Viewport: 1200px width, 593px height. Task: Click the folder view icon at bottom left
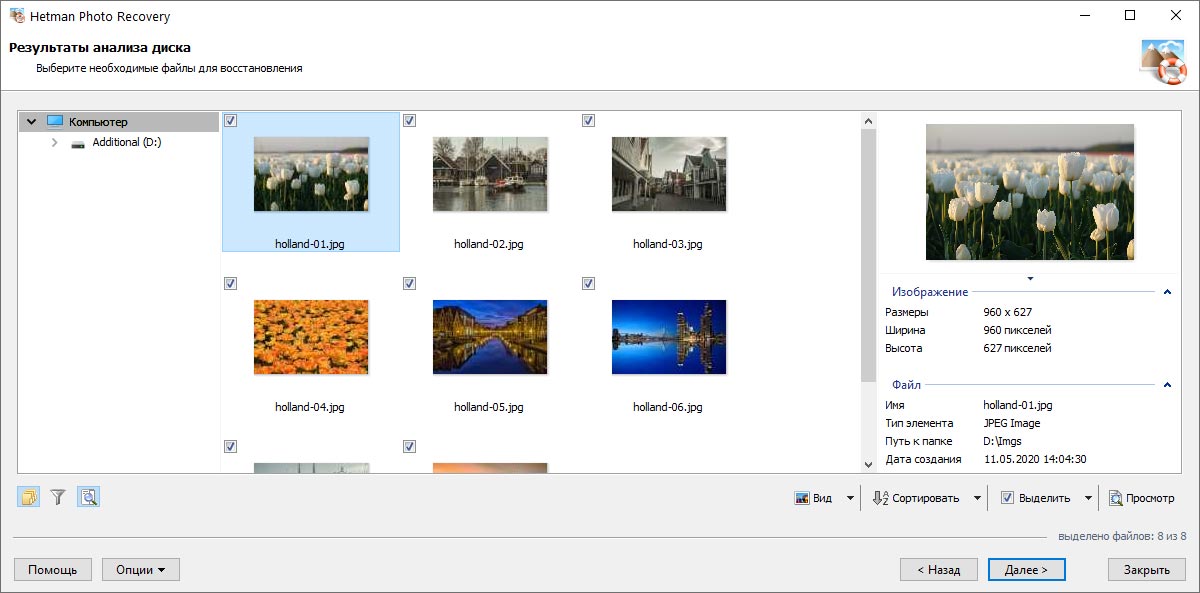tap(28, 497)
